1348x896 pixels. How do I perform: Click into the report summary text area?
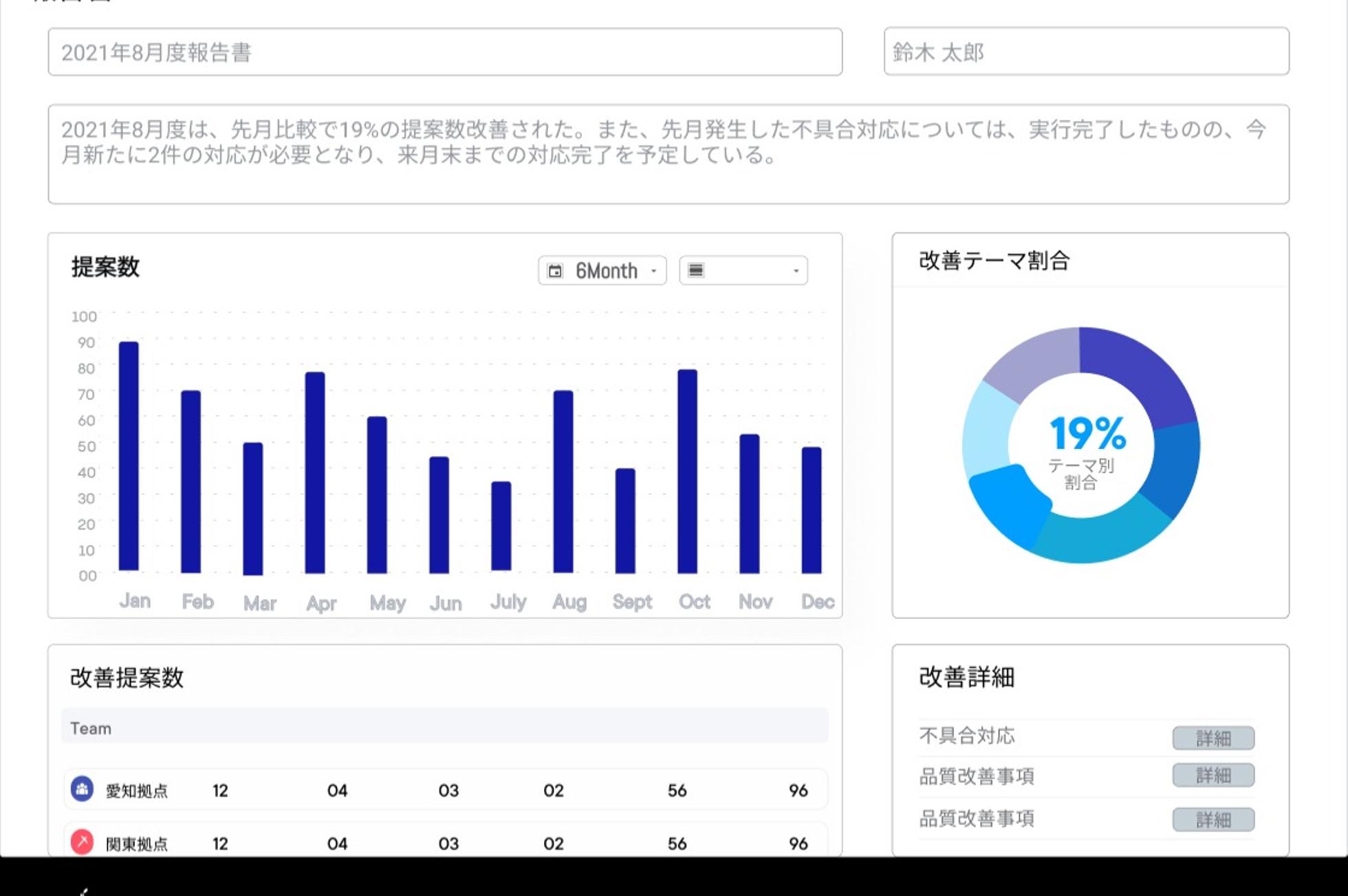[x=667, y=154]
